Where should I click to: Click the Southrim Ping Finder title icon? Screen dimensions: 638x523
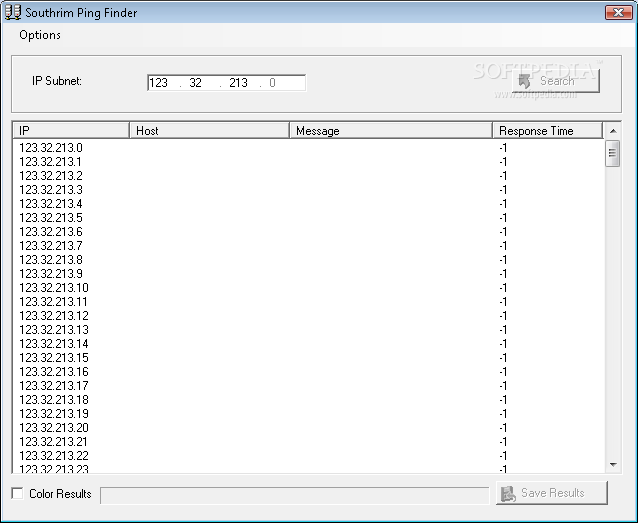[x=12, y=12]
